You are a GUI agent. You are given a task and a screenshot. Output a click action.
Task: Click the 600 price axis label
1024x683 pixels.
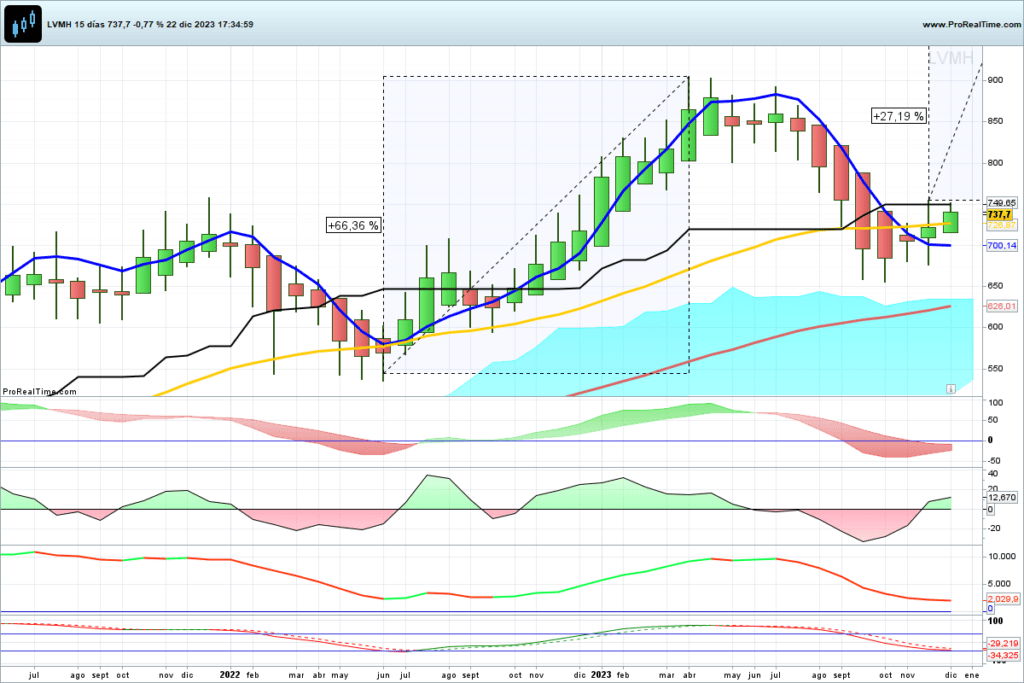tap(995, 326)
